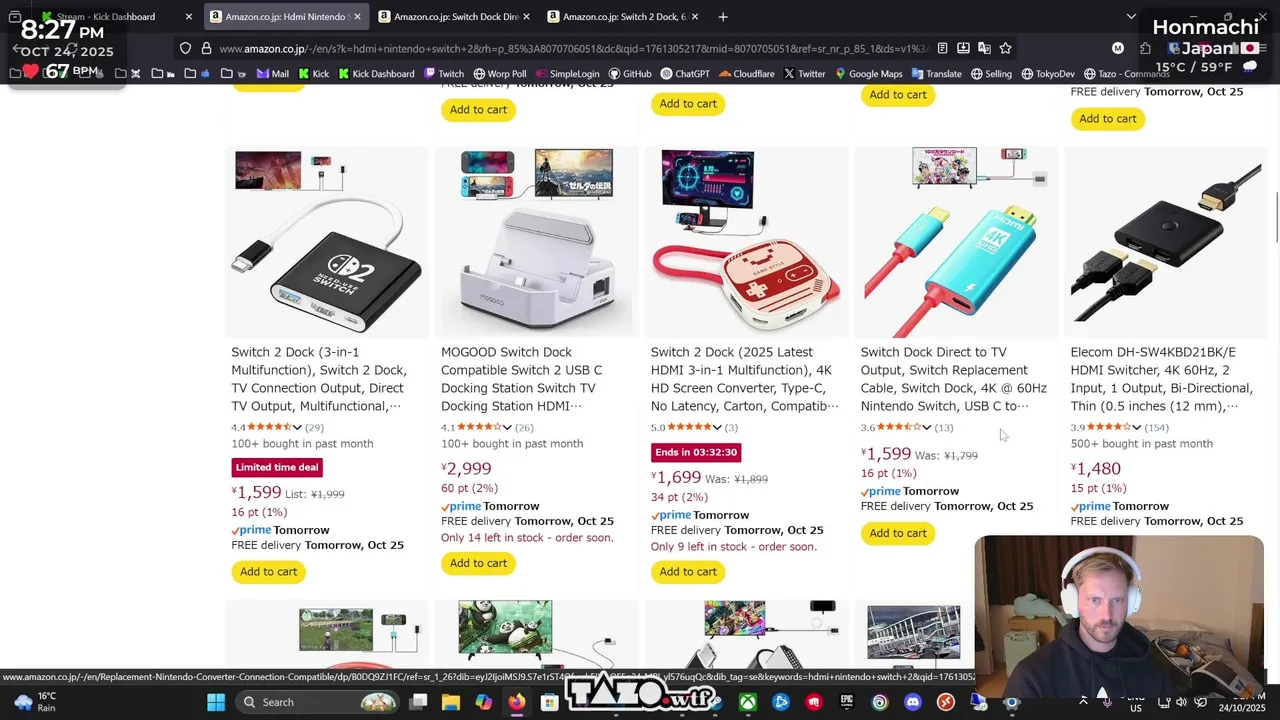Bookmark this page with the star icon
Screen dimensions: 1280x720
(x=1005, y=48)
